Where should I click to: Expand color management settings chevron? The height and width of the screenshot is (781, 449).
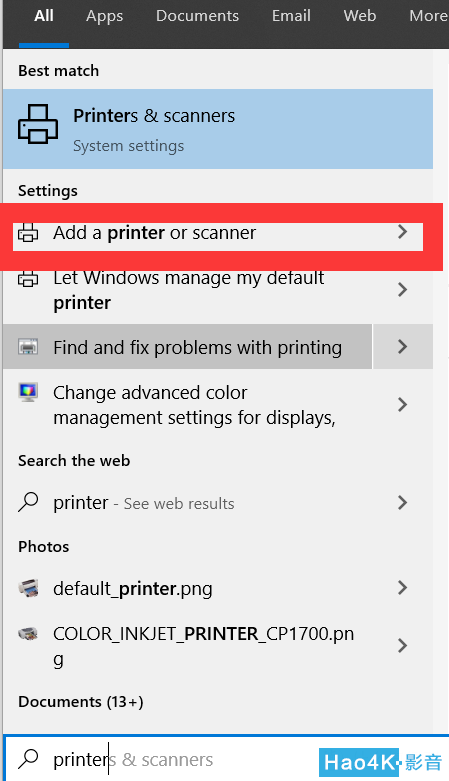pos(403,404)
